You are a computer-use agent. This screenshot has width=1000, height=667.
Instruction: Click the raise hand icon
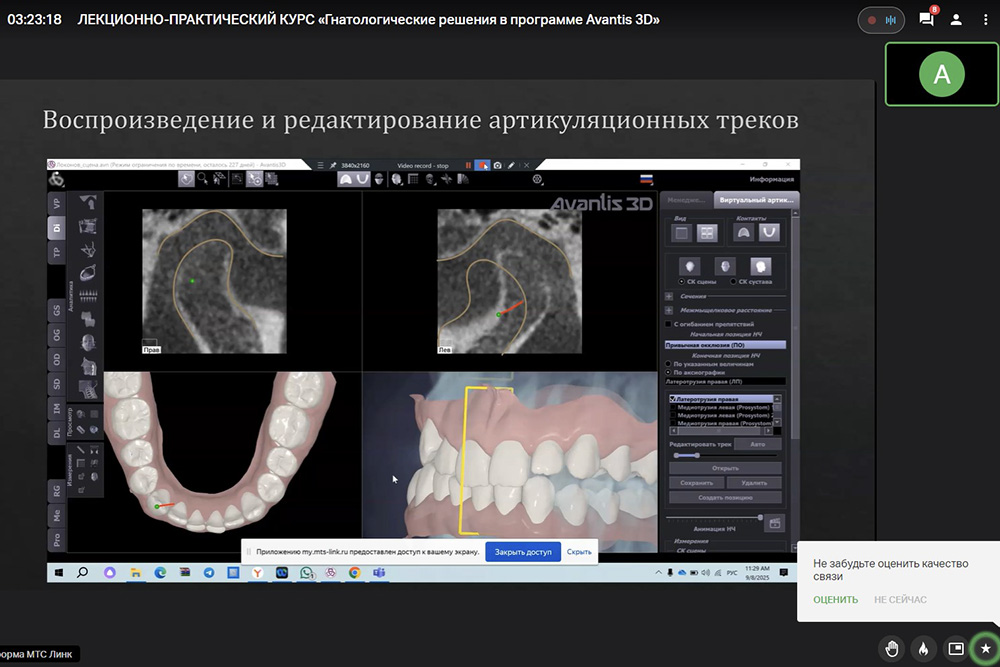click(891, 649)
